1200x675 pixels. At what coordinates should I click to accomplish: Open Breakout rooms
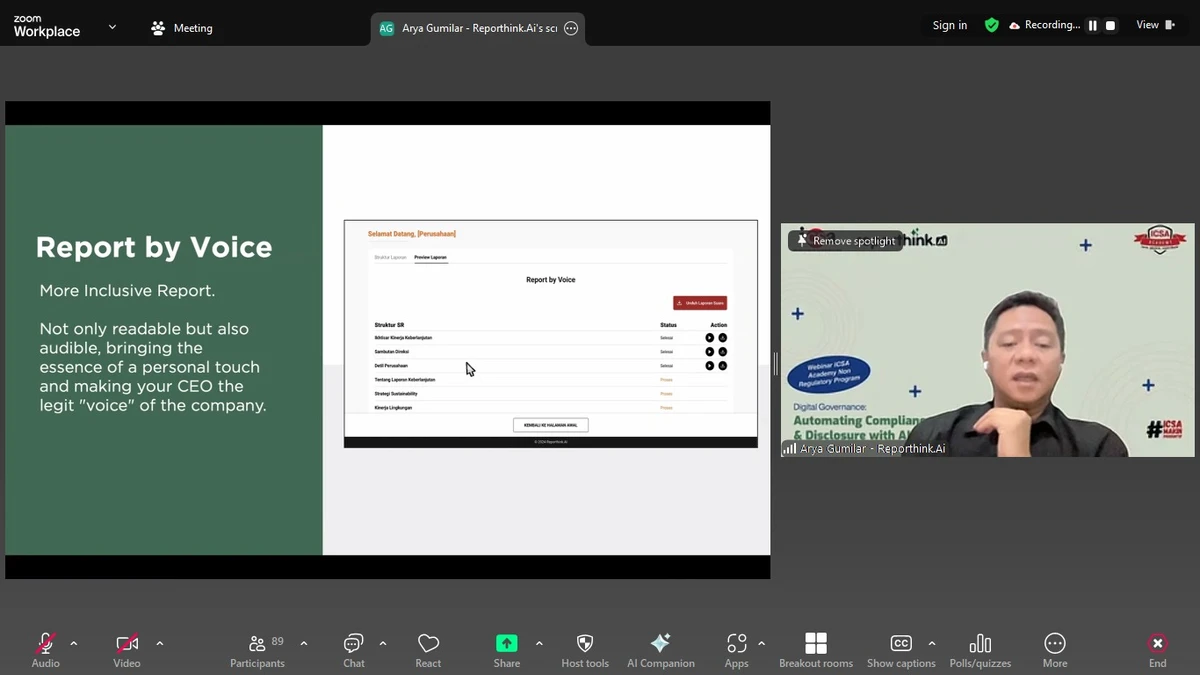click(816, 649)
